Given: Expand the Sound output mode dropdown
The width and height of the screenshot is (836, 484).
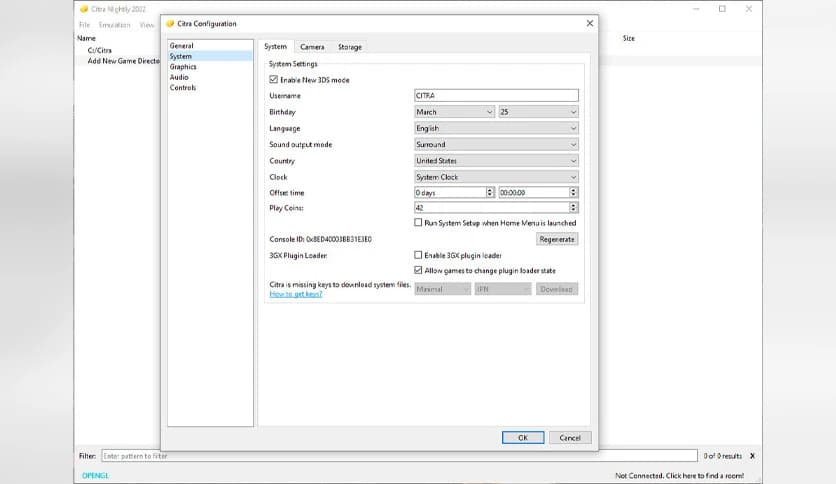Looking at the screenshot, I should tap(496, 144).
